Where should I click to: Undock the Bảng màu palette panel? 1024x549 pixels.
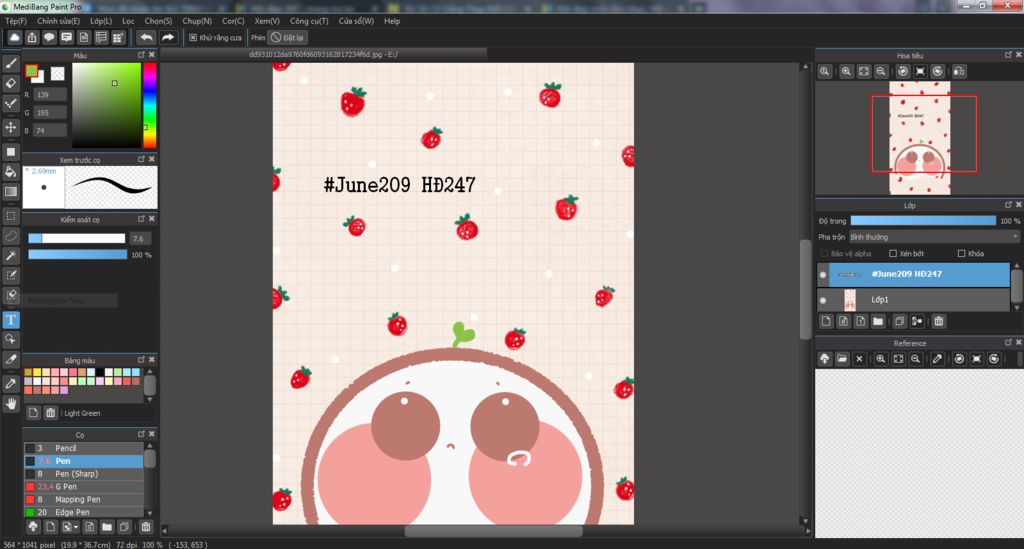point(141,360)
